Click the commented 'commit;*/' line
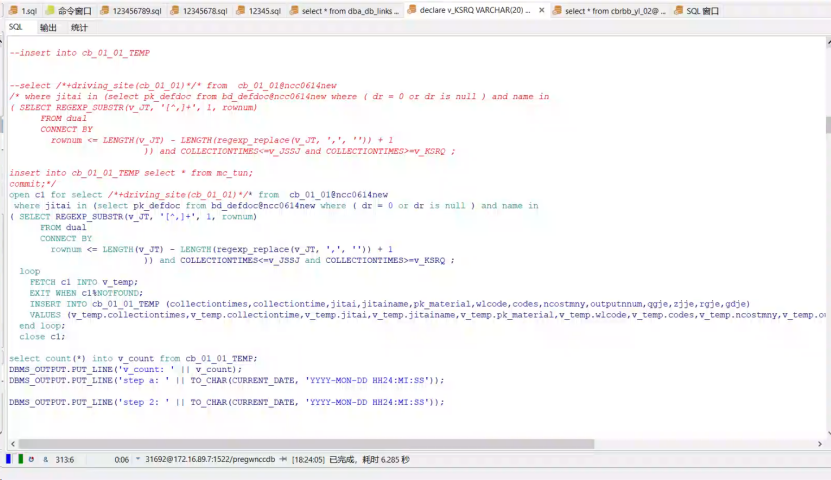831x480 pixels. [x=32, y=184]
